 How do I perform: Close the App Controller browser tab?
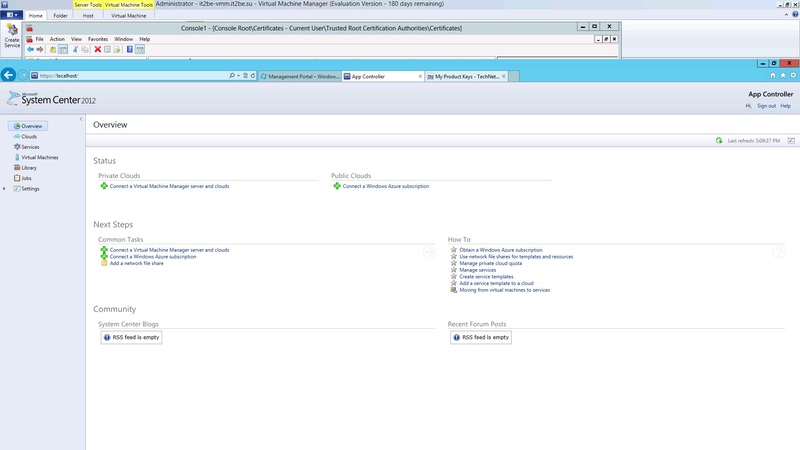(420, 76)
